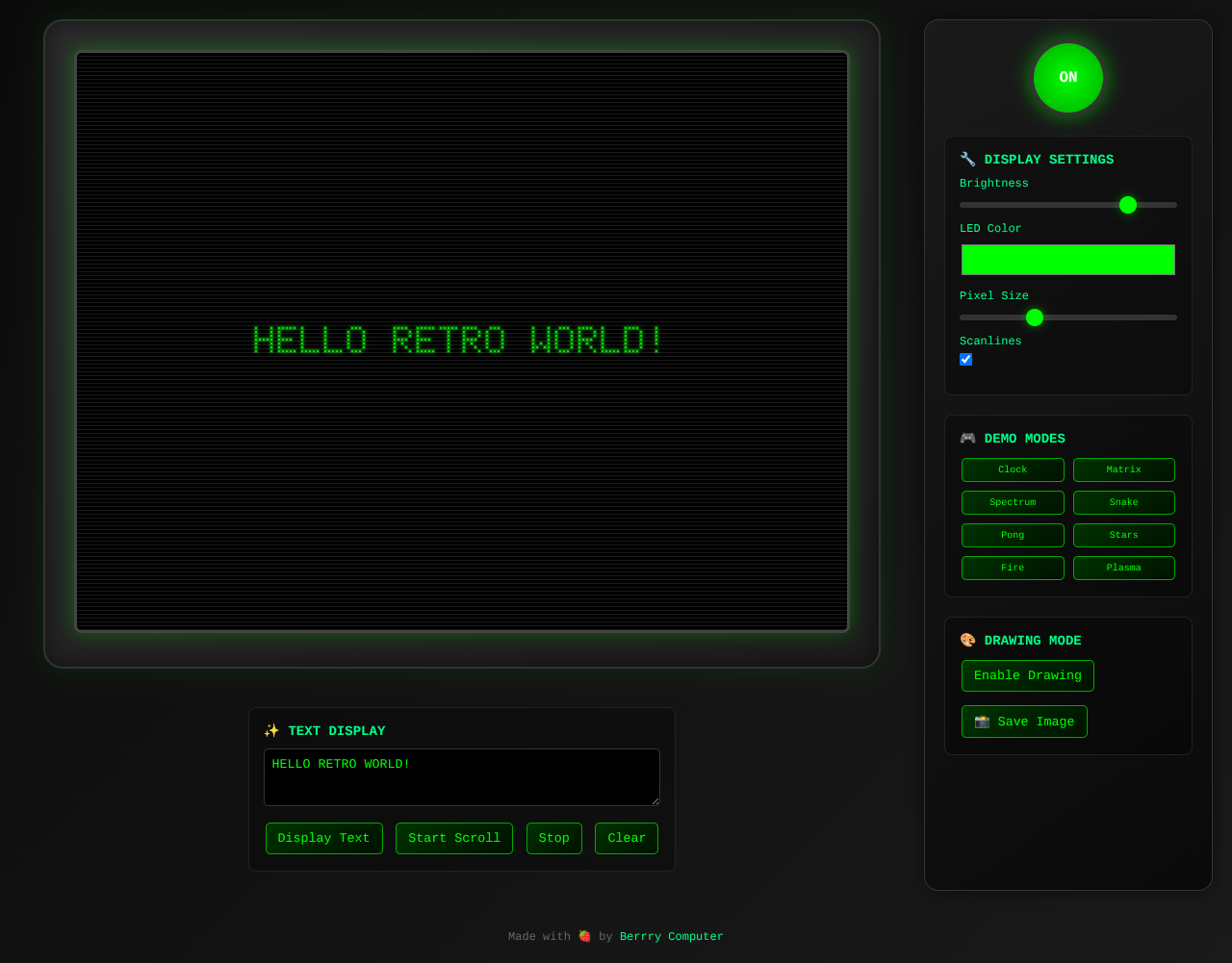1232x963 pixels.
Task: Click the sparkles icon by Text Display
Action: tap(271, 730)
